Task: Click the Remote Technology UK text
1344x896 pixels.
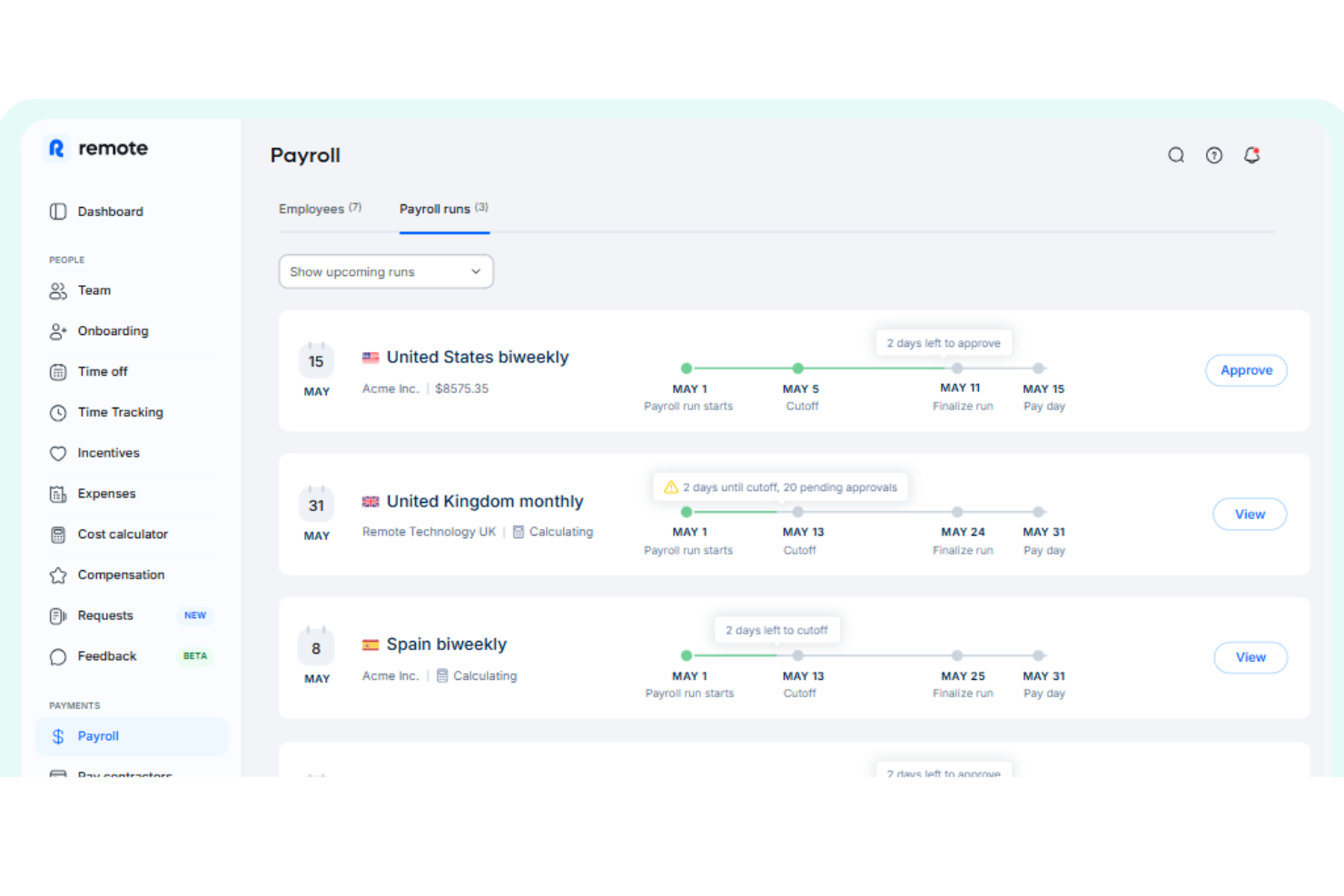Action: click(x=429, y=532)
